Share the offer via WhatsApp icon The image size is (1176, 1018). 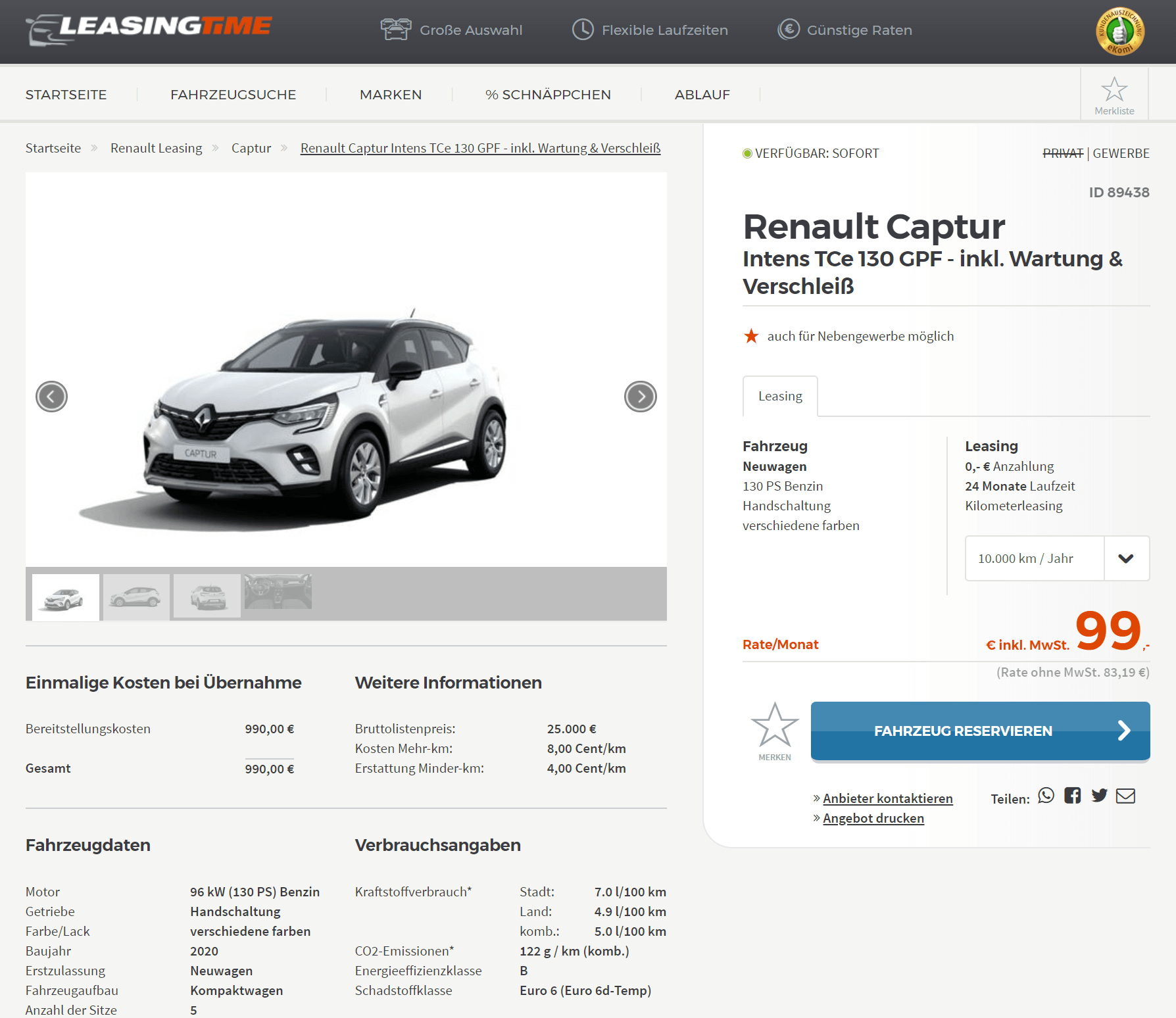1046,796
